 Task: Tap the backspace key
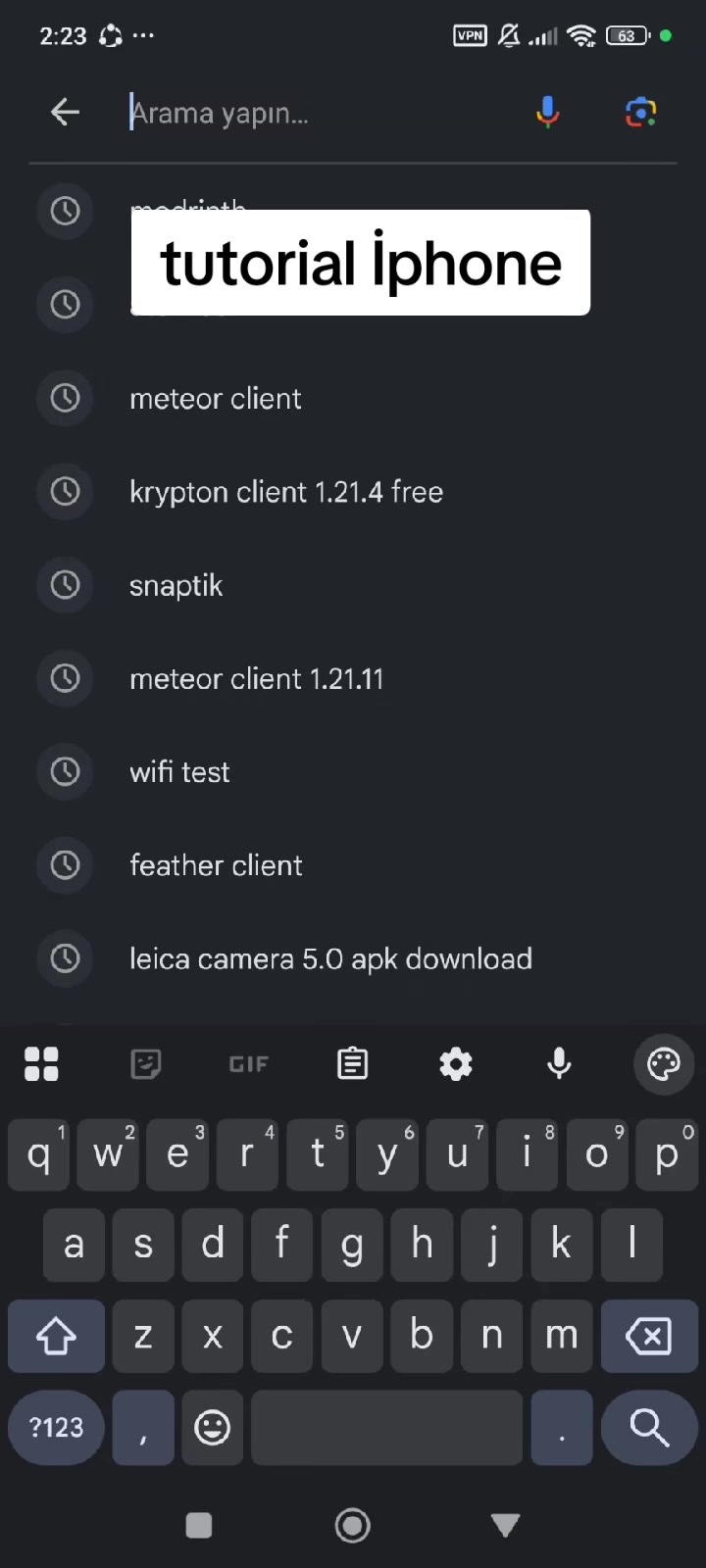tap(649, 1336)
